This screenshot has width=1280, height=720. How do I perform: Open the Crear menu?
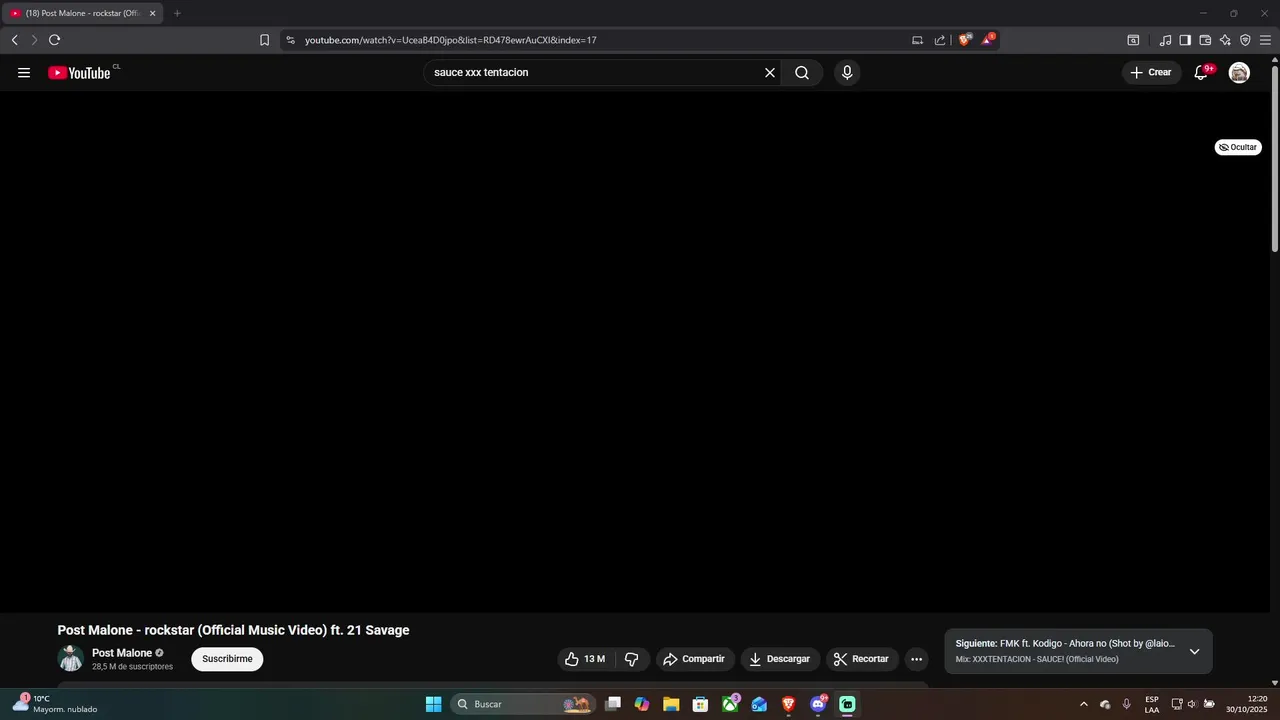pyautogui.click(x=1151, y=73)
